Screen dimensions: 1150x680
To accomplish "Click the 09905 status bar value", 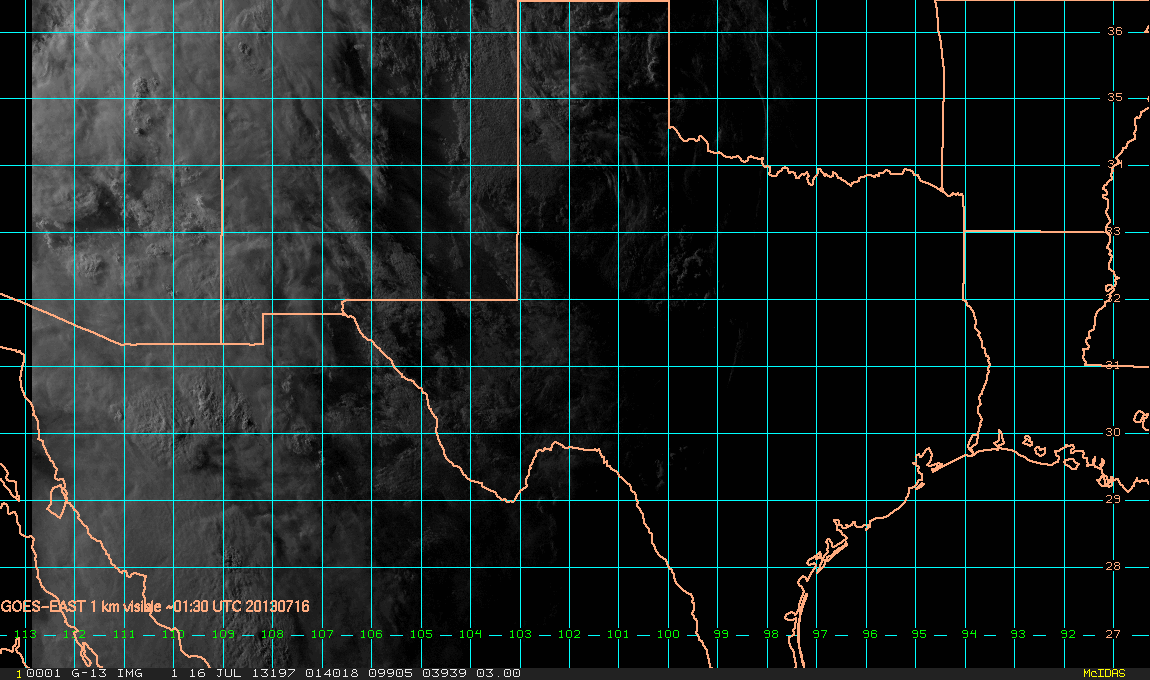I will click(x=388, y=673).
